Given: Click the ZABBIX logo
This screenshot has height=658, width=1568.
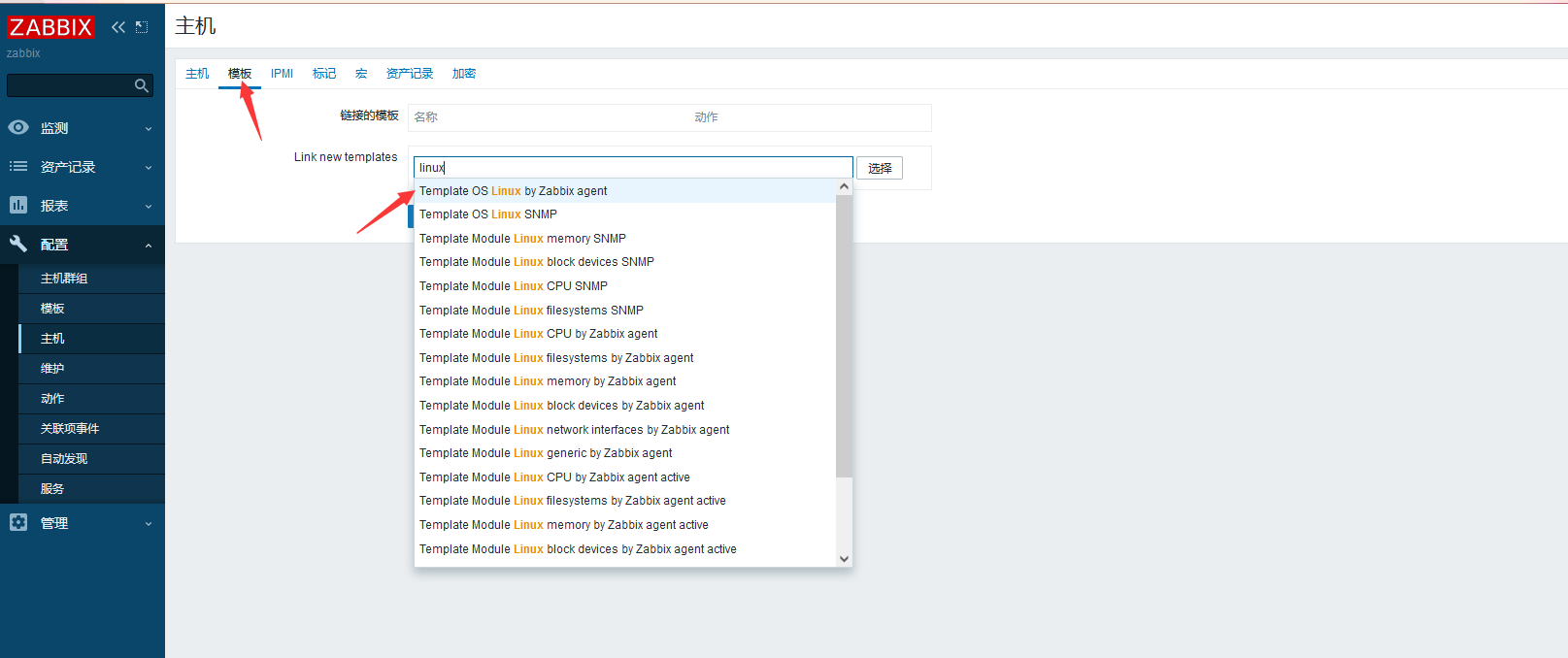Looking at the screenshot, I should pyautogui.click(x=50, y=27).
